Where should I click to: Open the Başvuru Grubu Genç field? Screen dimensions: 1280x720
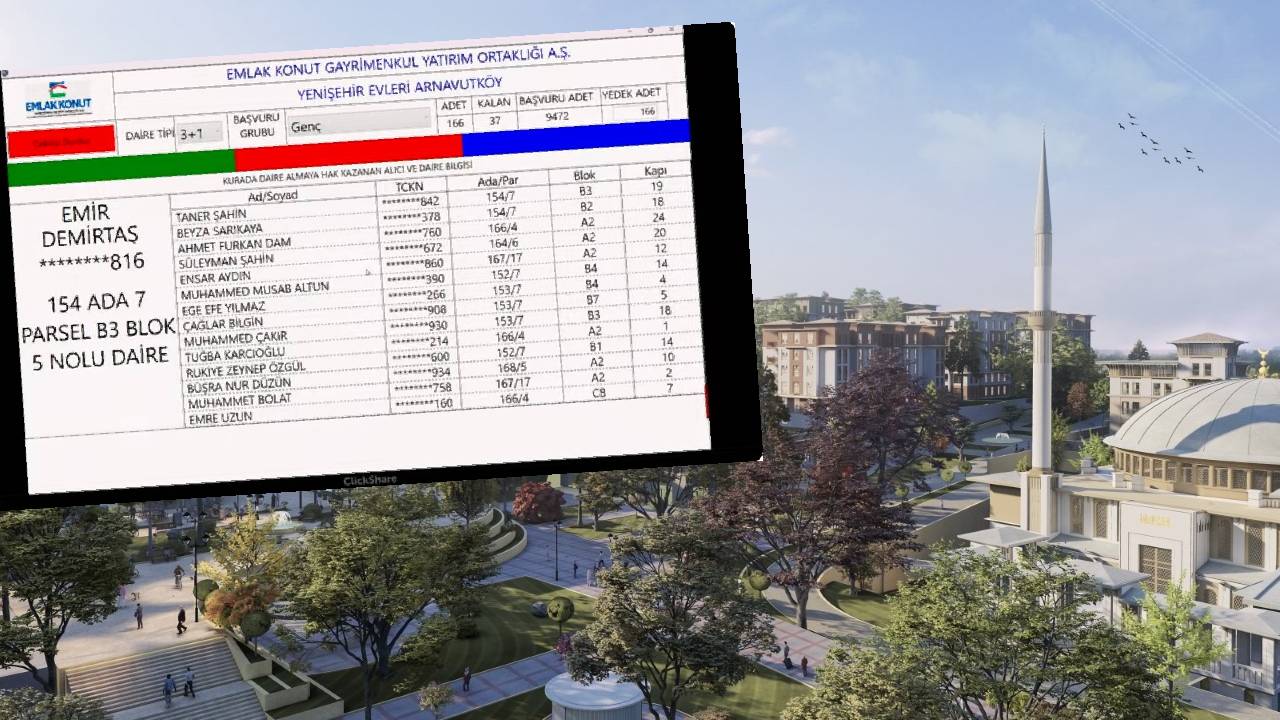point(359,122)
